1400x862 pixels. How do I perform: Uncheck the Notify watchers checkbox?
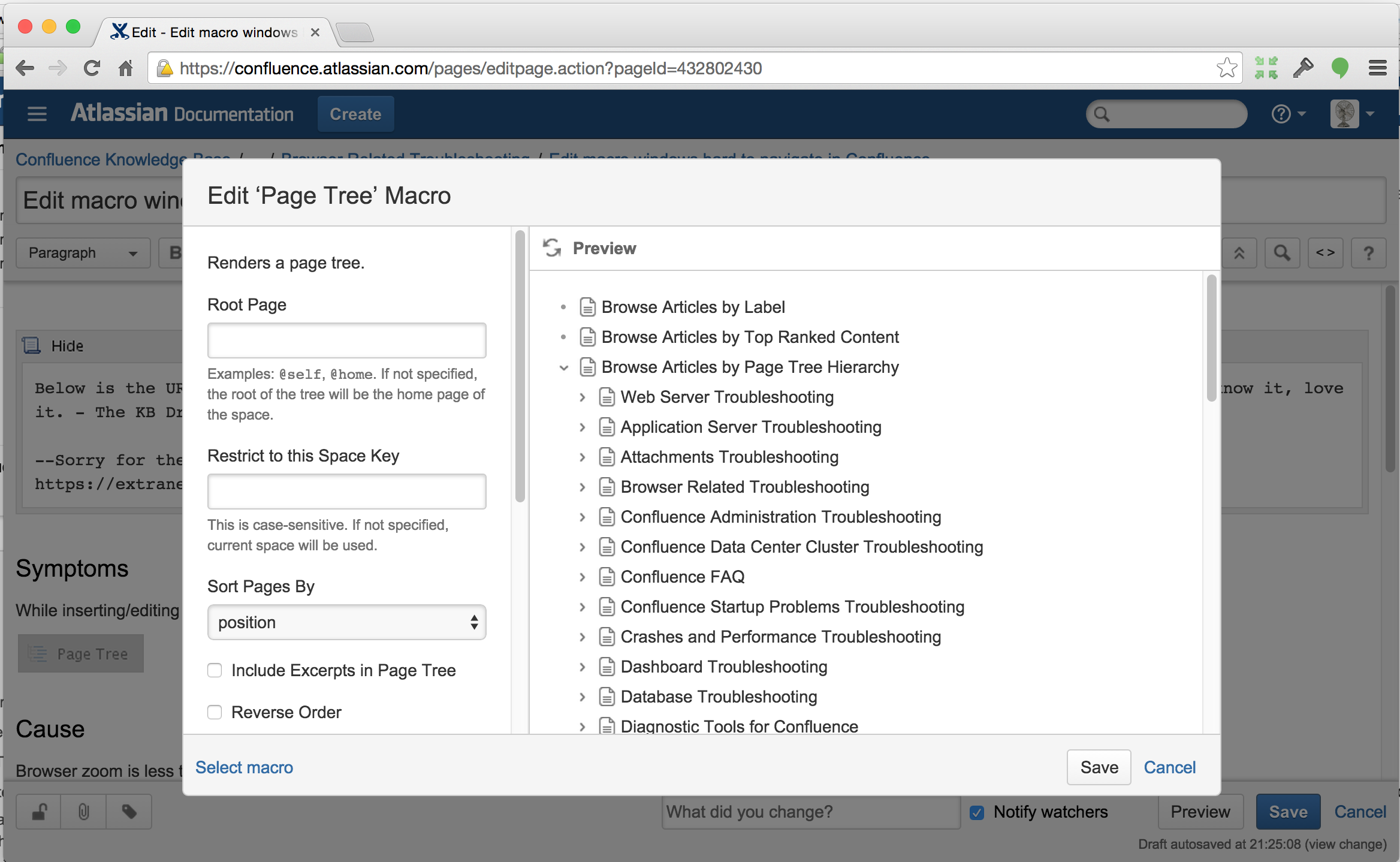(x=977, y=812)
